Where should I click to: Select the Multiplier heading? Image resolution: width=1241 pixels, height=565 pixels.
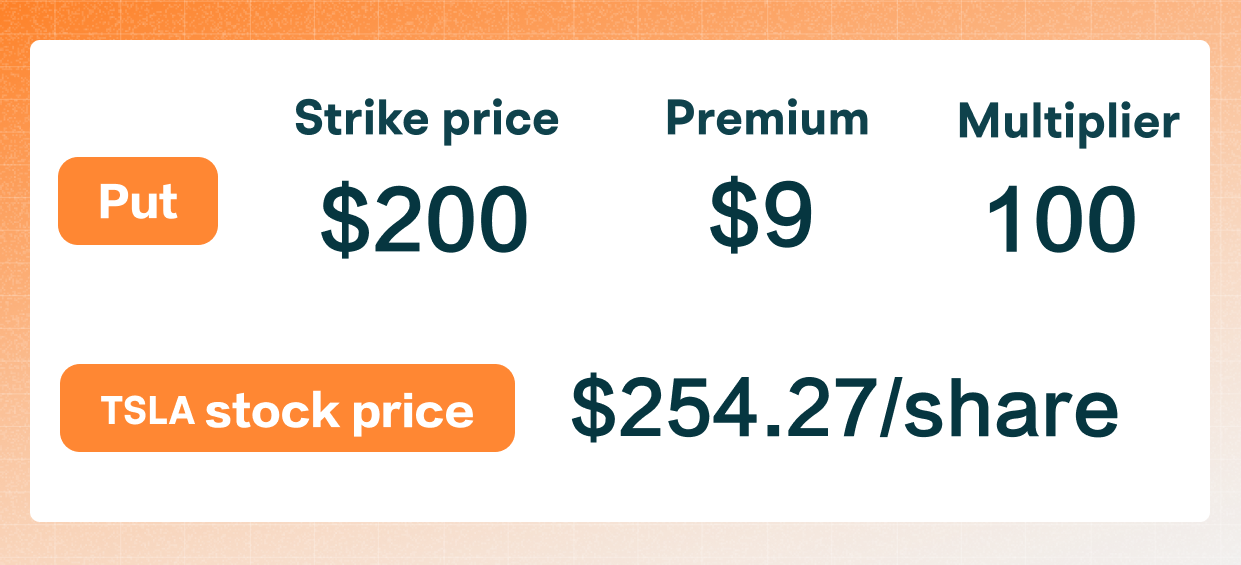click(1068, 122)
